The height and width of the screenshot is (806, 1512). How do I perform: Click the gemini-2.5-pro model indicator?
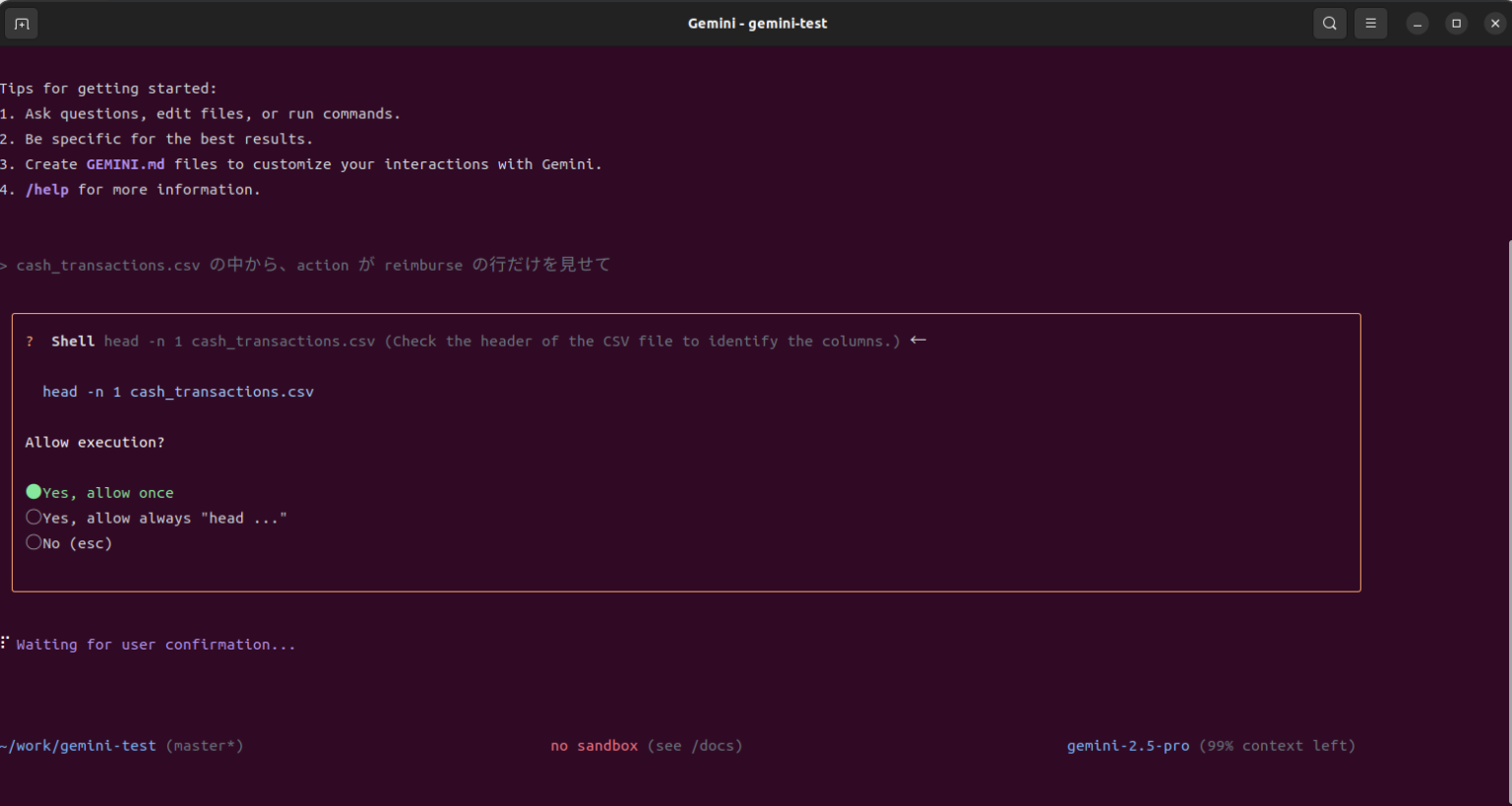pos(1127,745)
